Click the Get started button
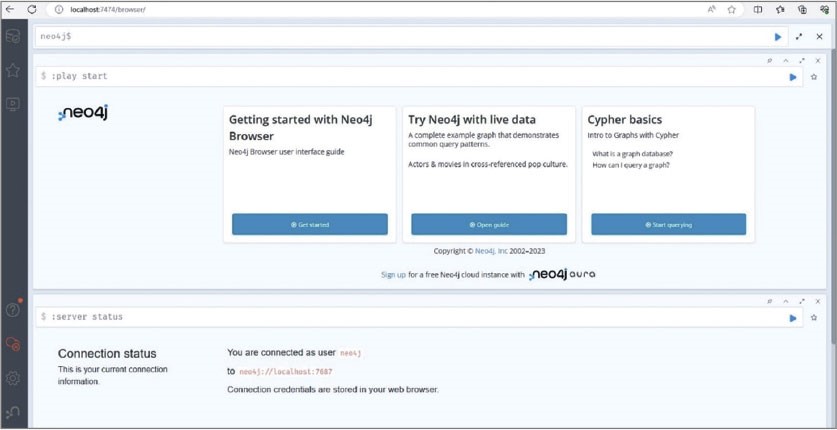Viewport: 837px width, 430px height. click(309, 225)
